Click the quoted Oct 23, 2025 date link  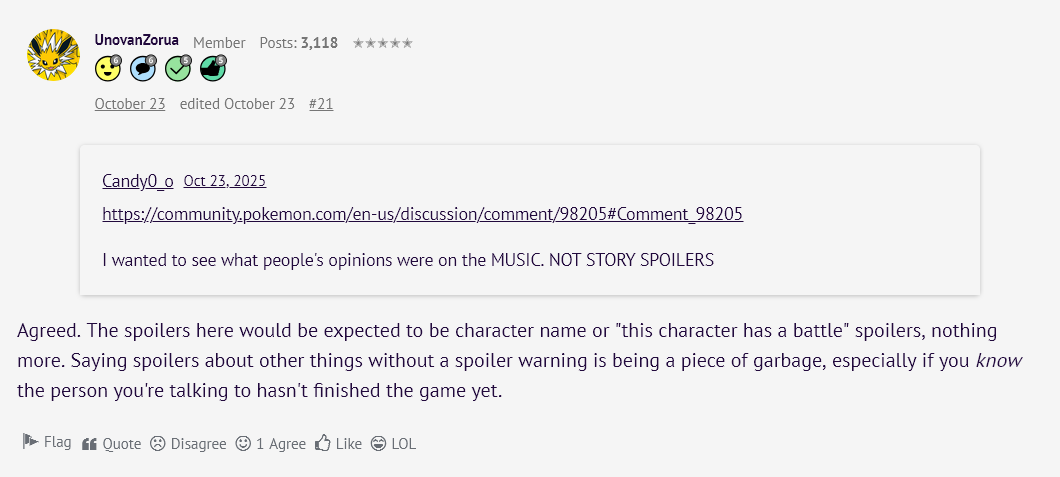coord(225,181)
